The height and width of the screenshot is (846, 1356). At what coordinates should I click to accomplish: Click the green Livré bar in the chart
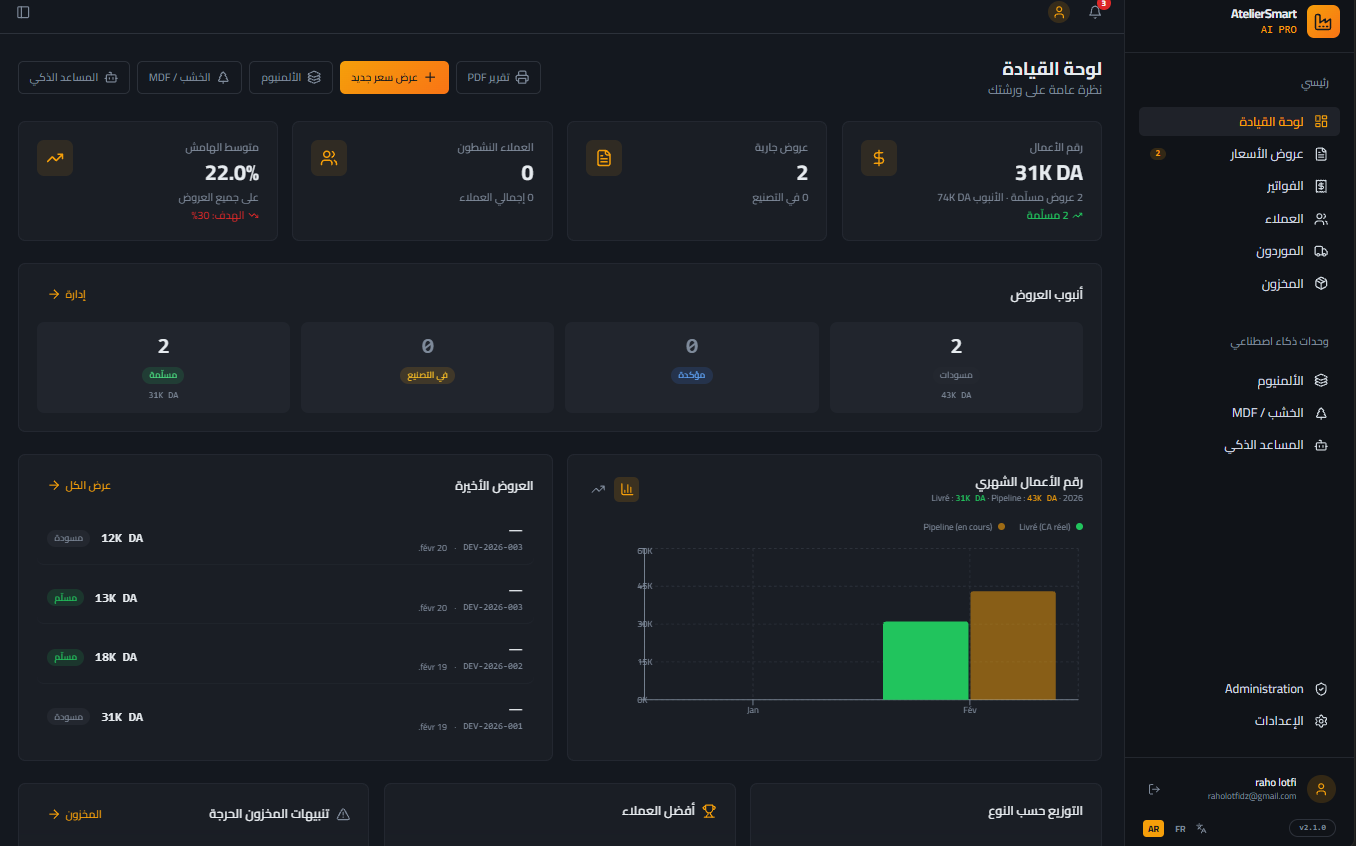click(x=925, y=660)
